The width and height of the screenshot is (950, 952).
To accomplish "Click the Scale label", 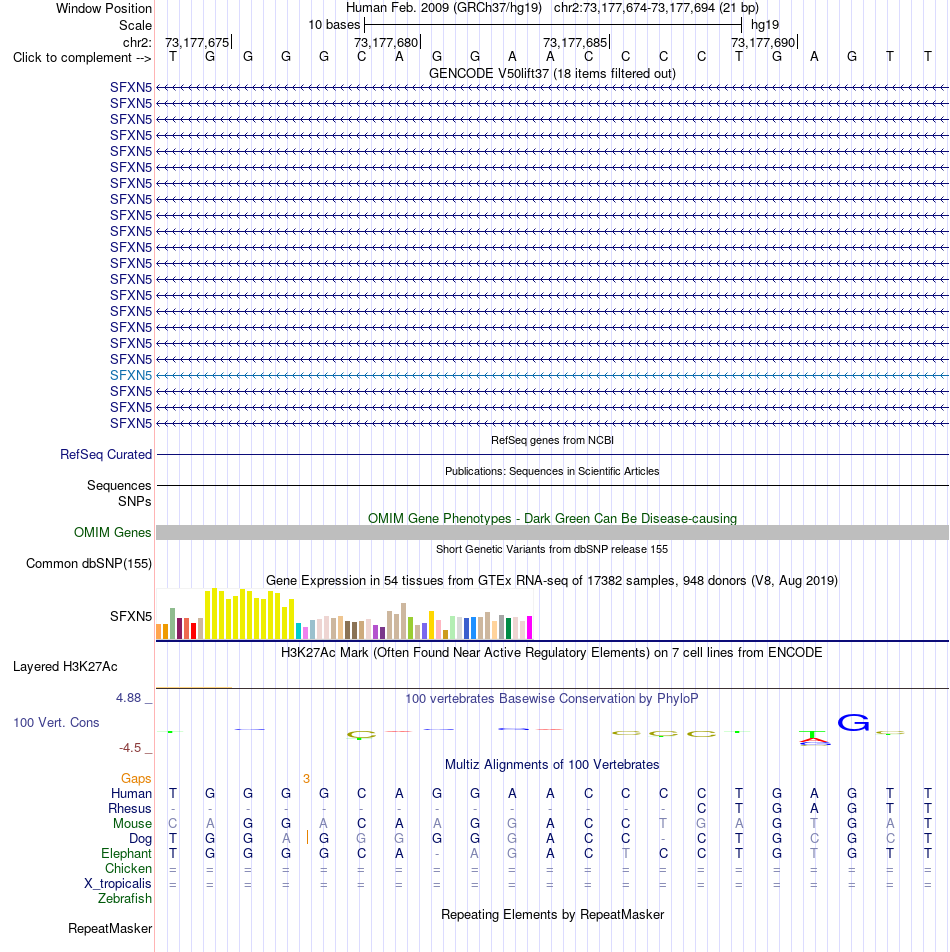I will 135,26.
